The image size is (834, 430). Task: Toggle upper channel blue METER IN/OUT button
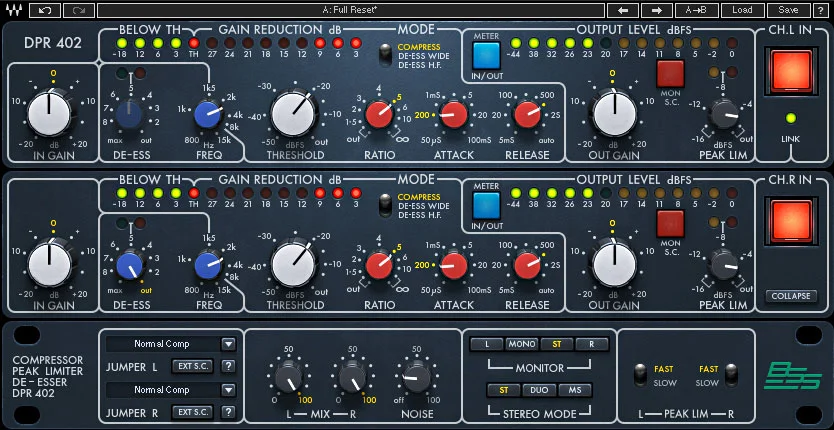486,55
